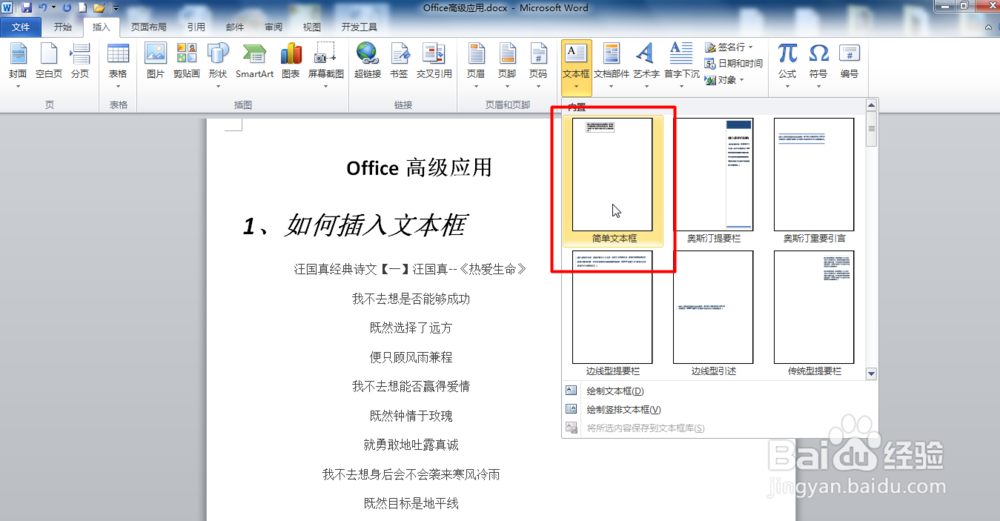Click the line '我不去想是否能够成功'
Viewport: 1000px width, 521px height.
(x=411, y=298)
